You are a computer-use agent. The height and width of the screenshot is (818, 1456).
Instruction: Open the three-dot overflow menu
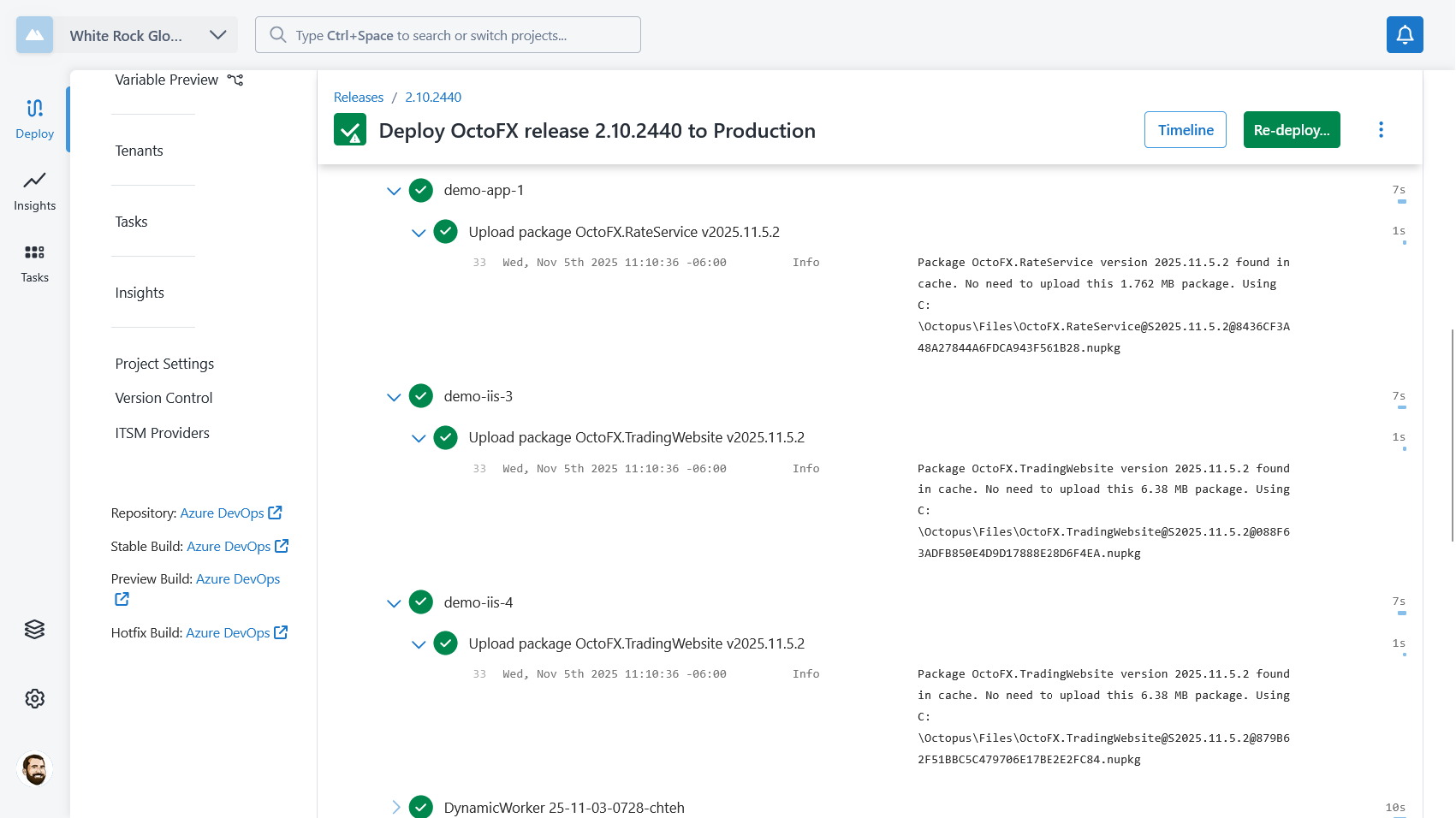click(x=1381, y=130)
